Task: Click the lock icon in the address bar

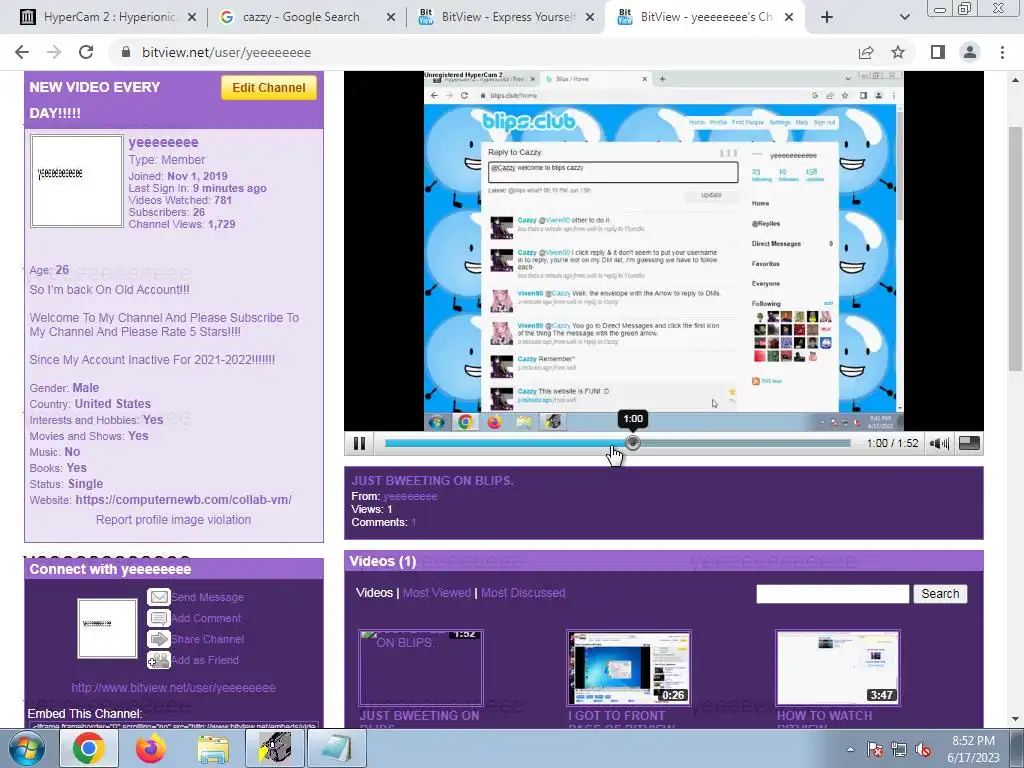Action: pyautogui.click(x=126, y=52)
